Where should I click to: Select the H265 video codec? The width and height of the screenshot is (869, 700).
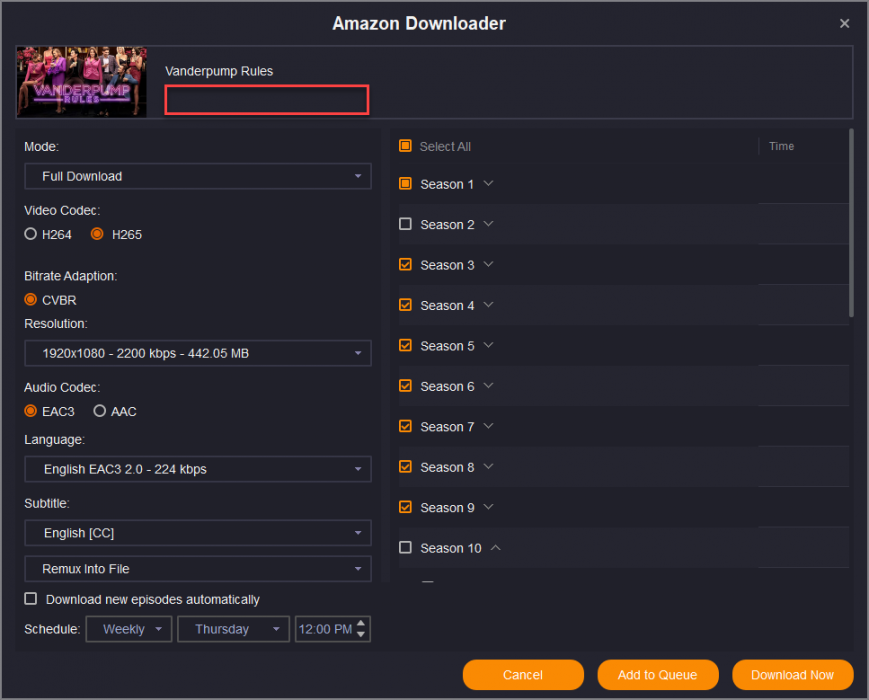(x=97, y=234)
